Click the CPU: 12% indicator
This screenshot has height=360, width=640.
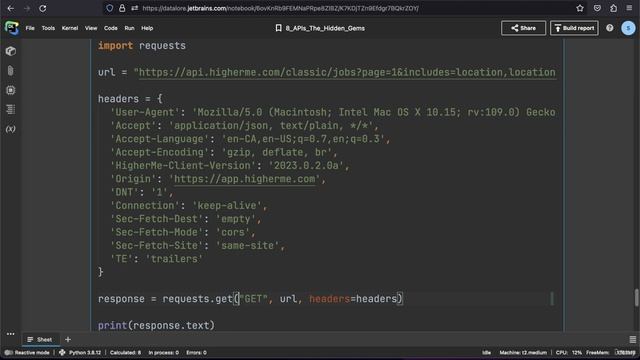(x=569, y=353)
